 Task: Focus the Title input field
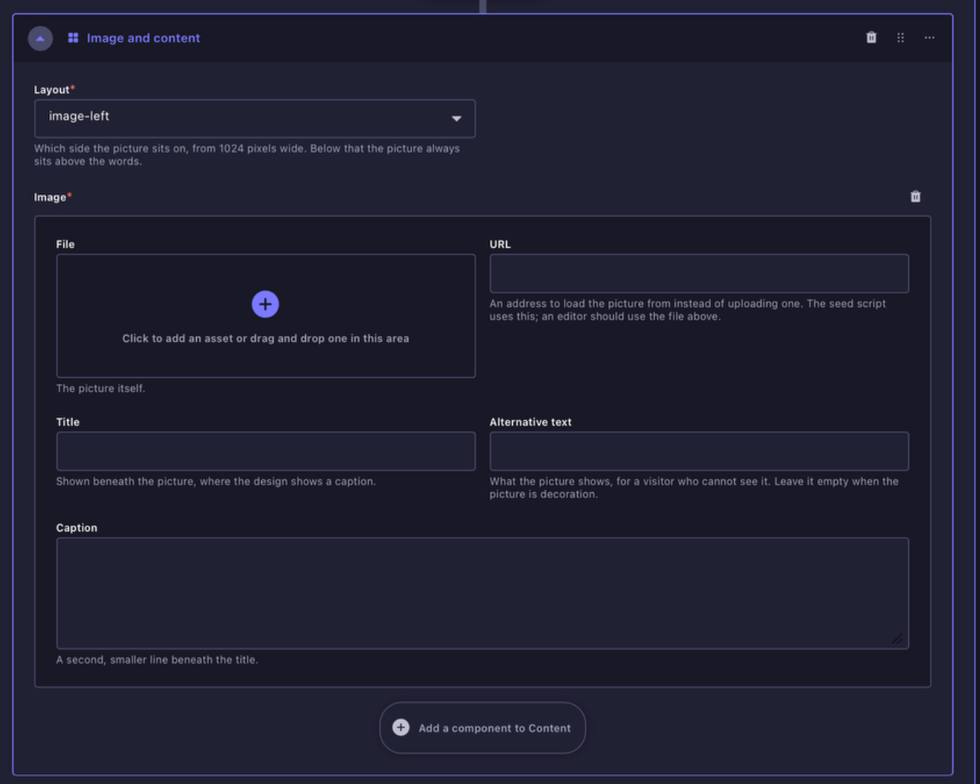point(266,451)
